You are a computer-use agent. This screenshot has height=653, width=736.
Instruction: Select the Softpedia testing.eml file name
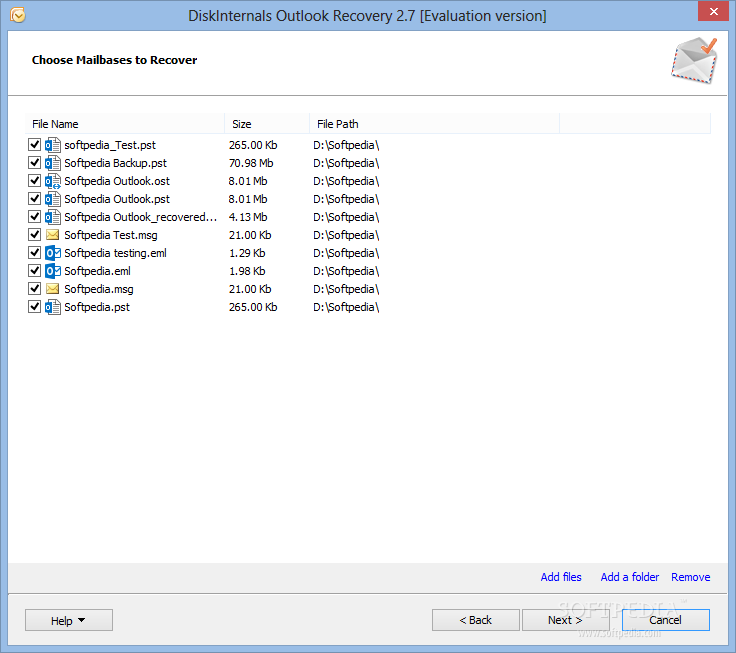(115, 253)
